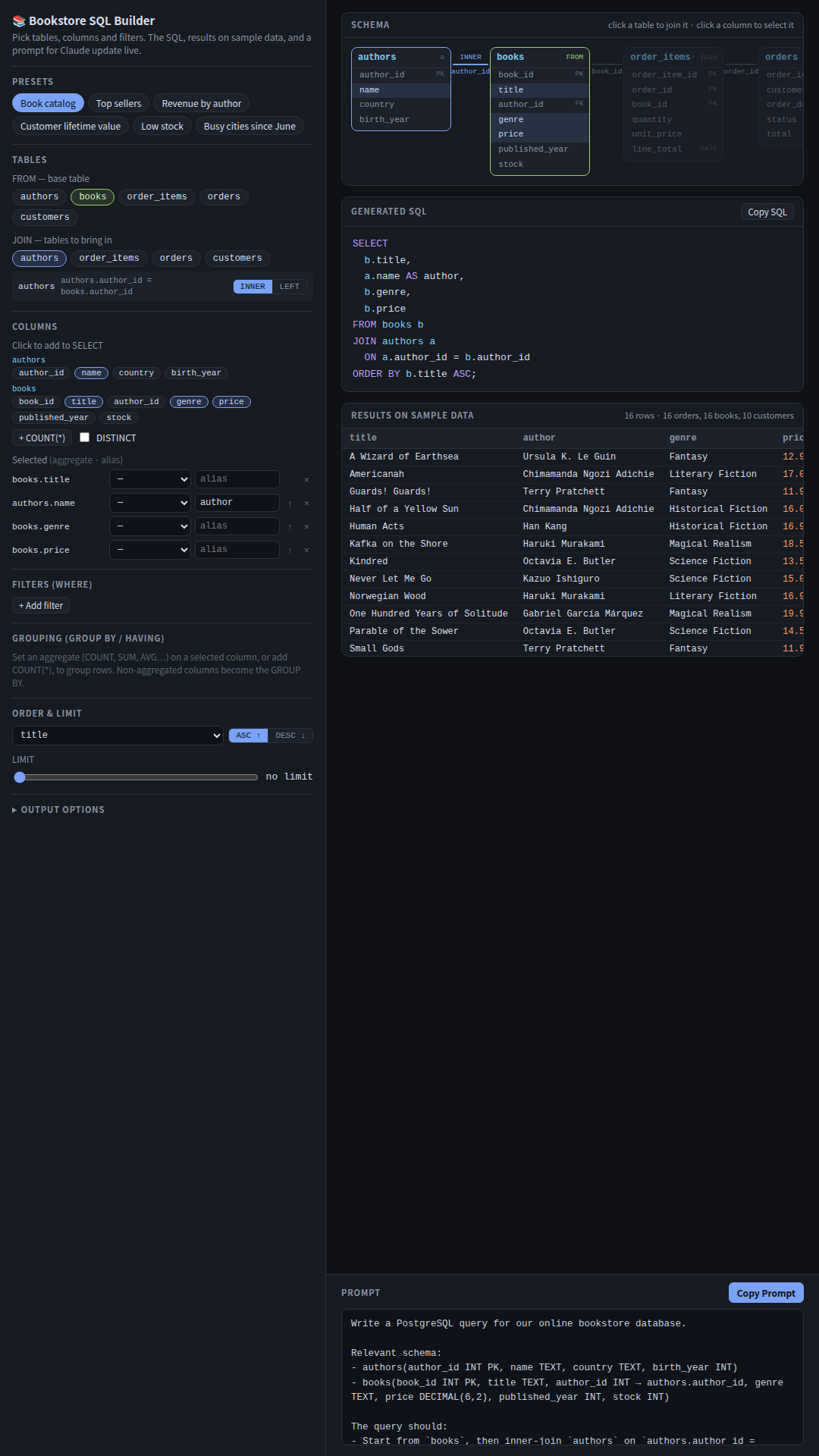Open the aggregate dropdown for books.title
The width and height of the screenshot is (819, 1456).
150,479
